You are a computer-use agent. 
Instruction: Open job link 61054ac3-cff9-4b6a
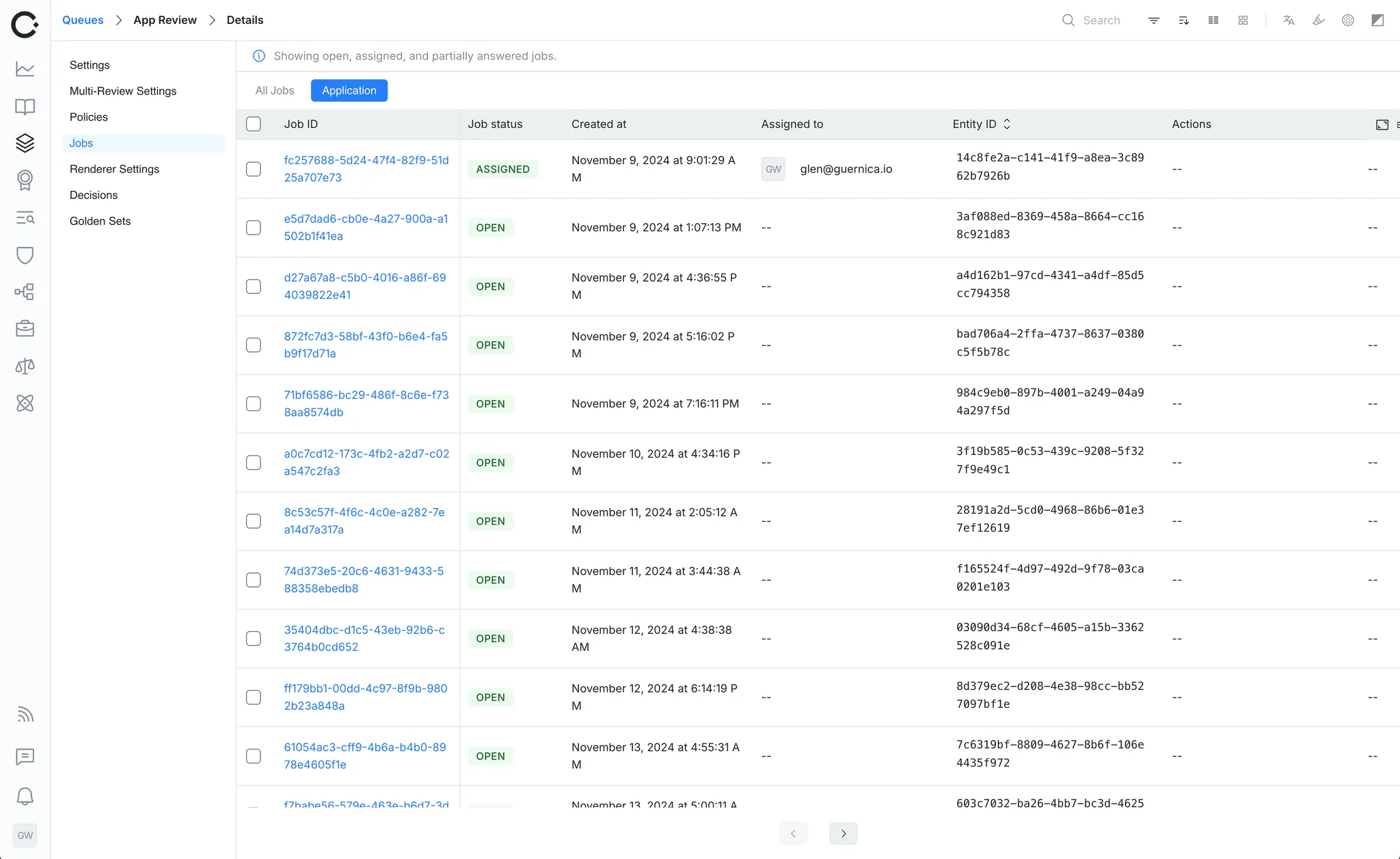point(365,756)
